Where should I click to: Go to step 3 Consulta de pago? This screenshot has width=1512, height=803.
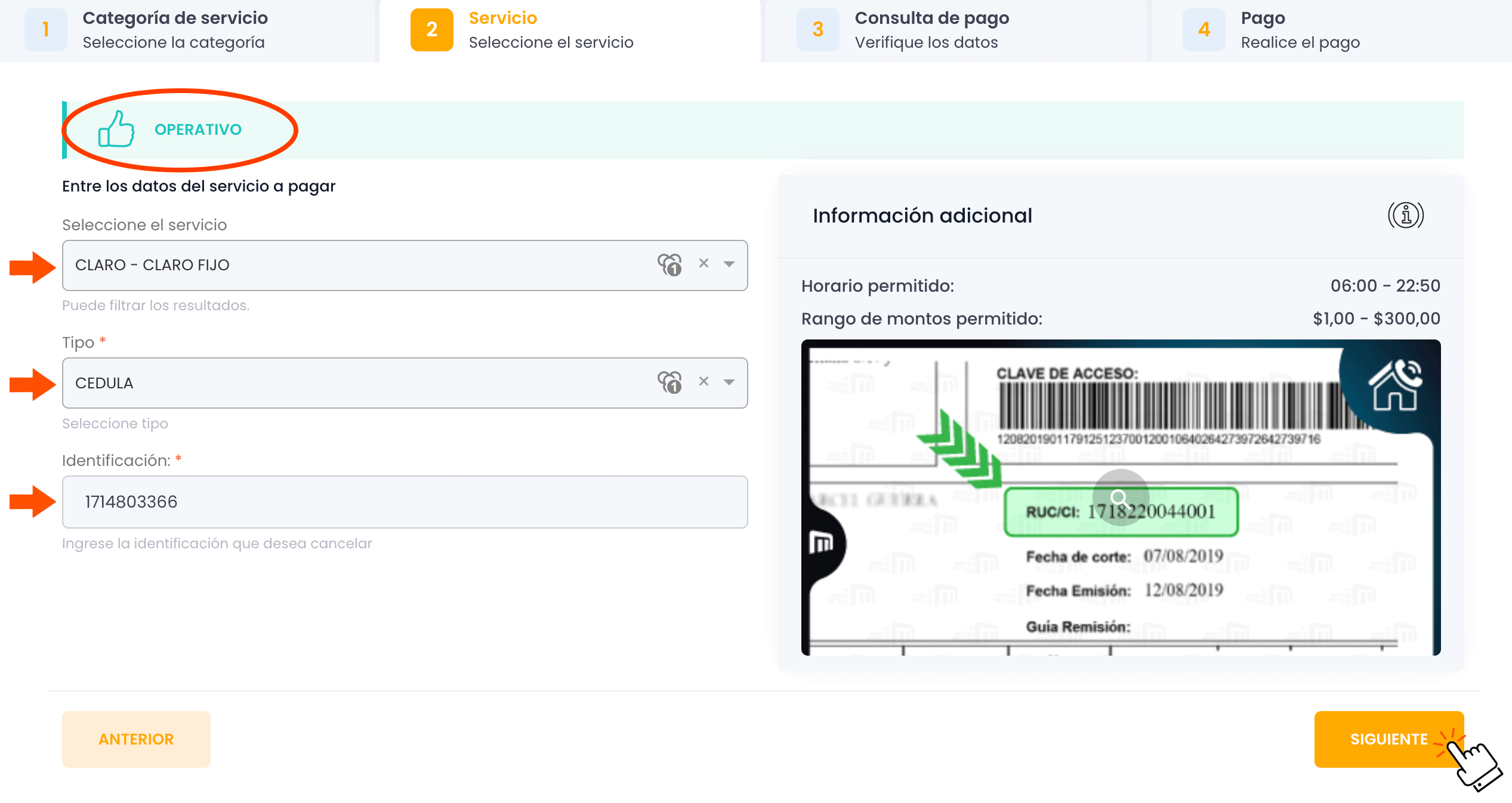(x=955, y=30)
